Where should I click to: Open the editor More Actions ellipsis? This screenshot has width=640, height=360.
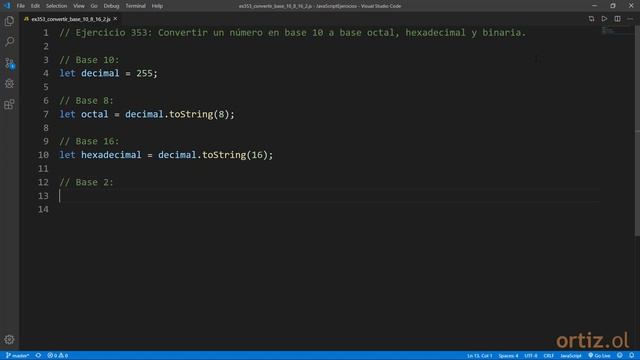630,19
